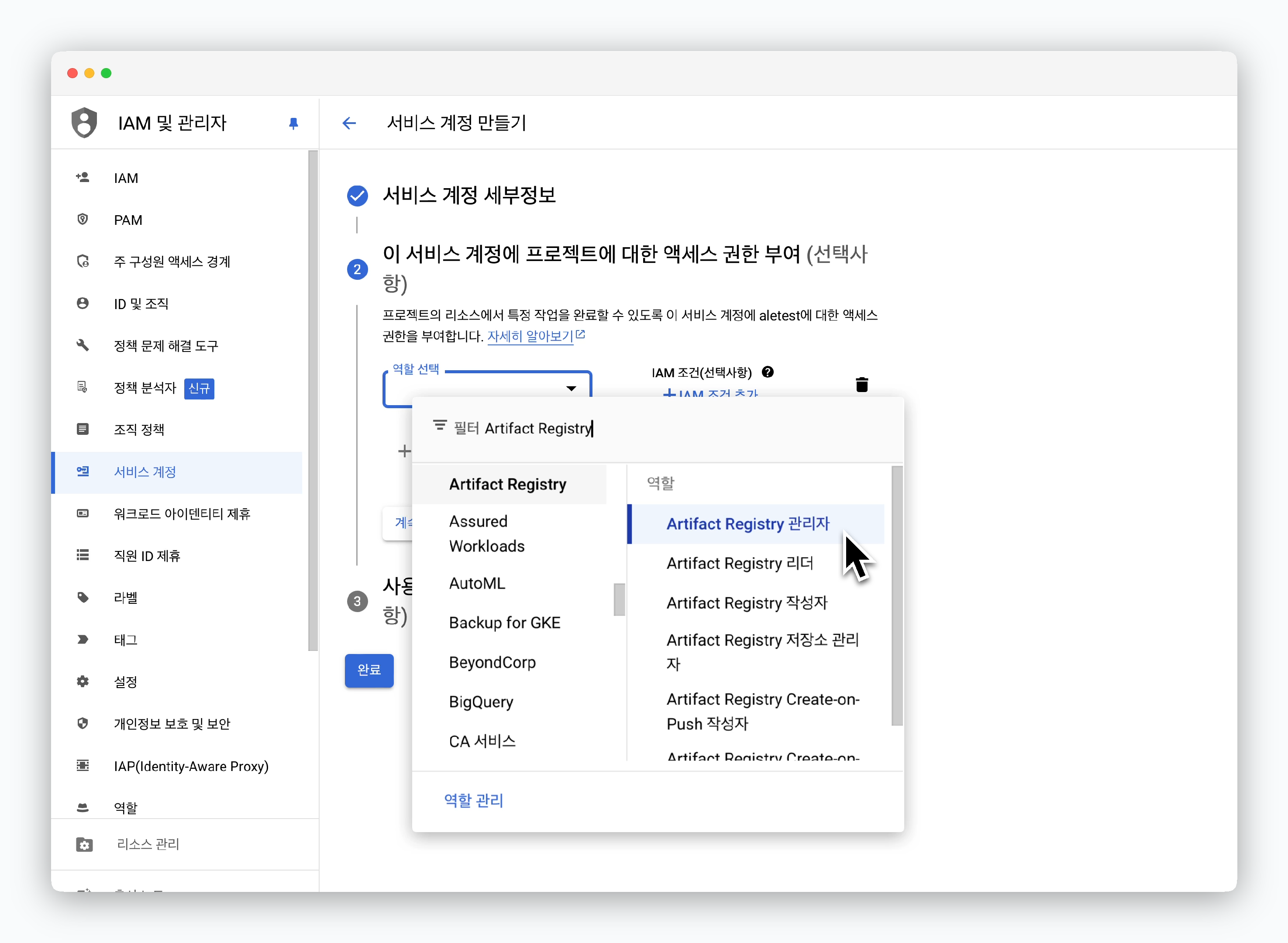This screenshot has width=1288, height=943.
Task: Click the filter icon in the role picker
Action: pos(440,426)
